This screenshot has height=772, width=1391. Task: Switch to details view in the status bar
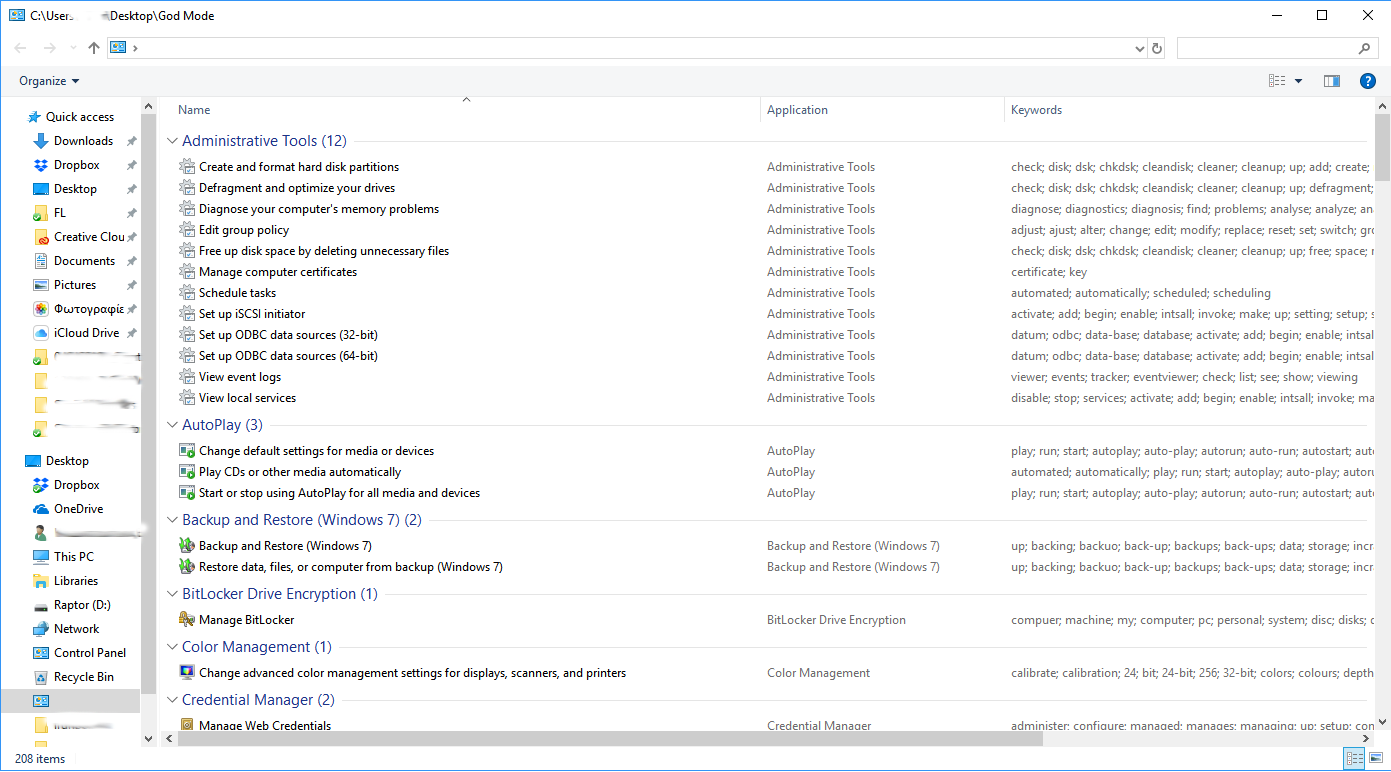(1355, 759)
